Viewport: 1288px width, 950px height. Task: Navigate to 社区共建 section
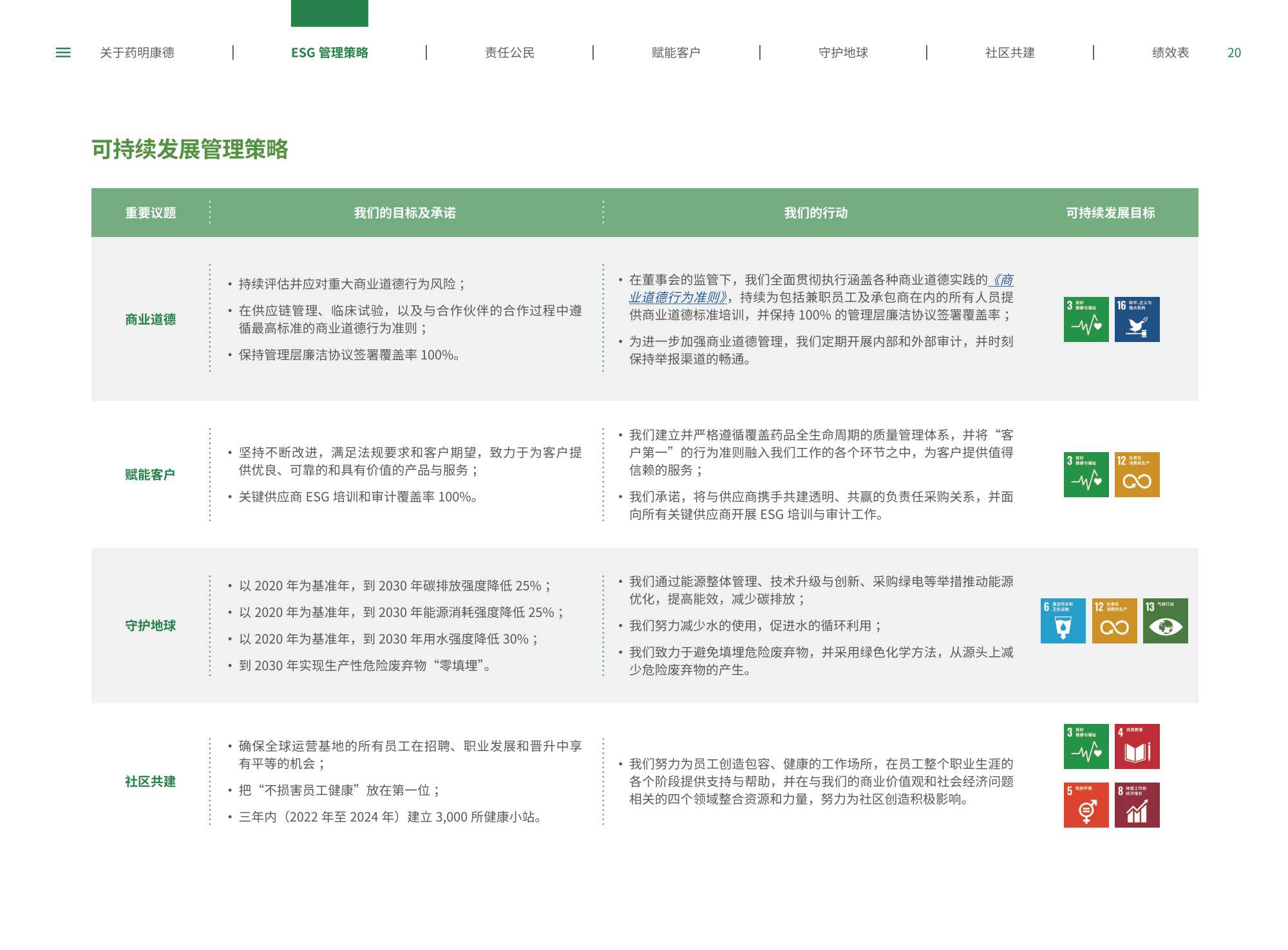(1010, 53)
